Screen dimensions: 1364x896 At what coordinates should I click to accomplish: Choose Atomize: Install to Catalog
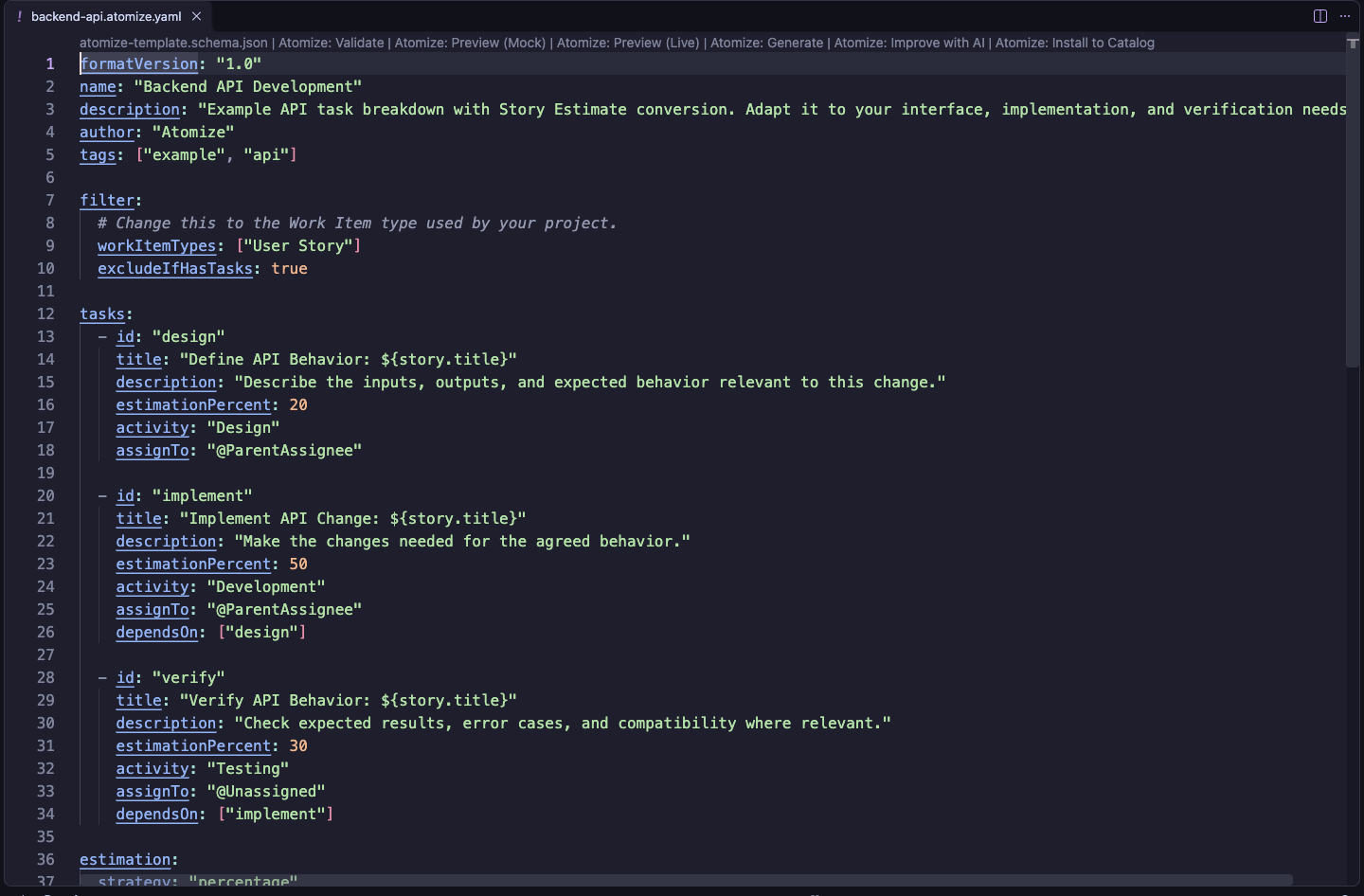pyautogui.click(x=1075, y=43)
